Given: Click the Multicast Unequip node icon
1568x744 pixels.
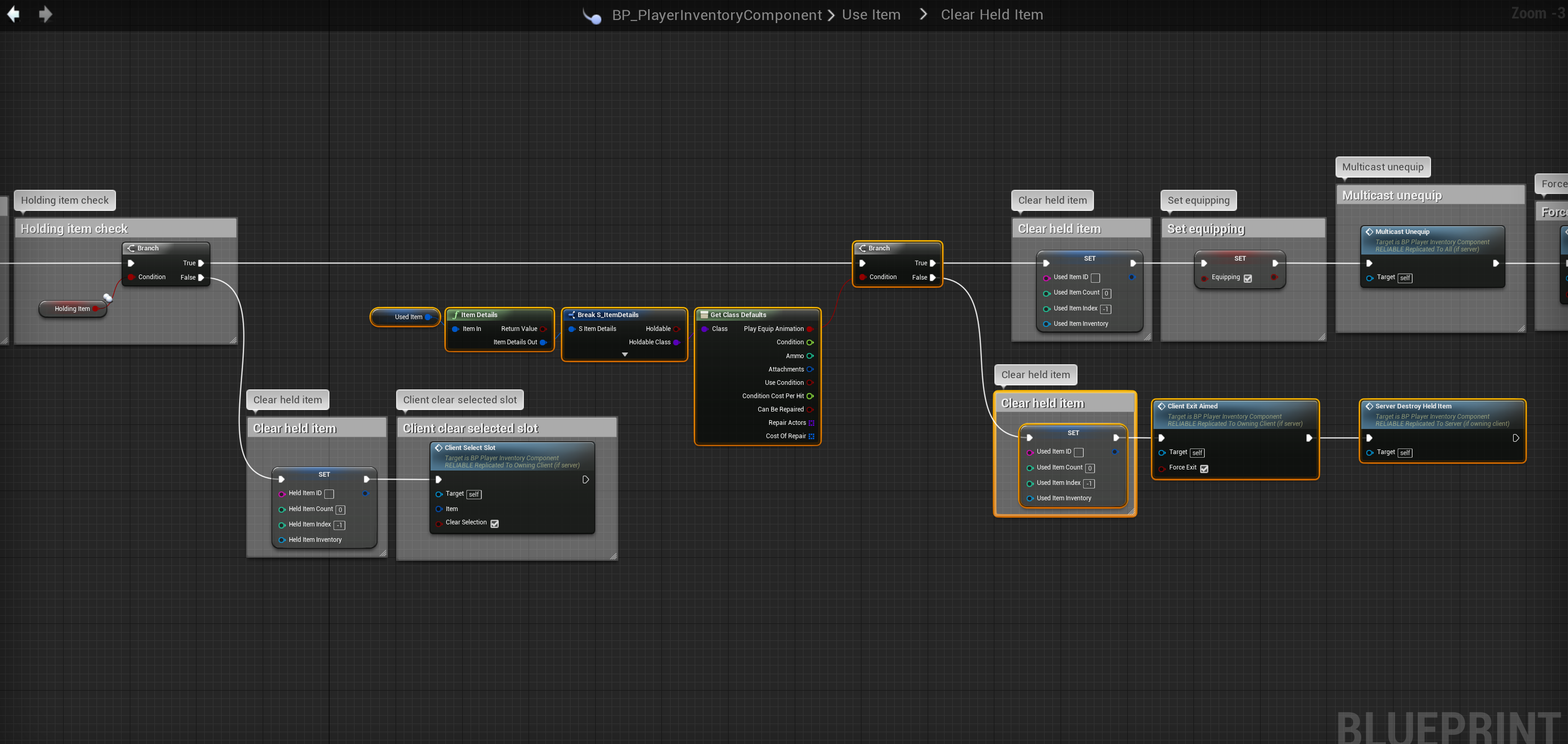Looking at the screenshot, I should tap(1369, 231).
